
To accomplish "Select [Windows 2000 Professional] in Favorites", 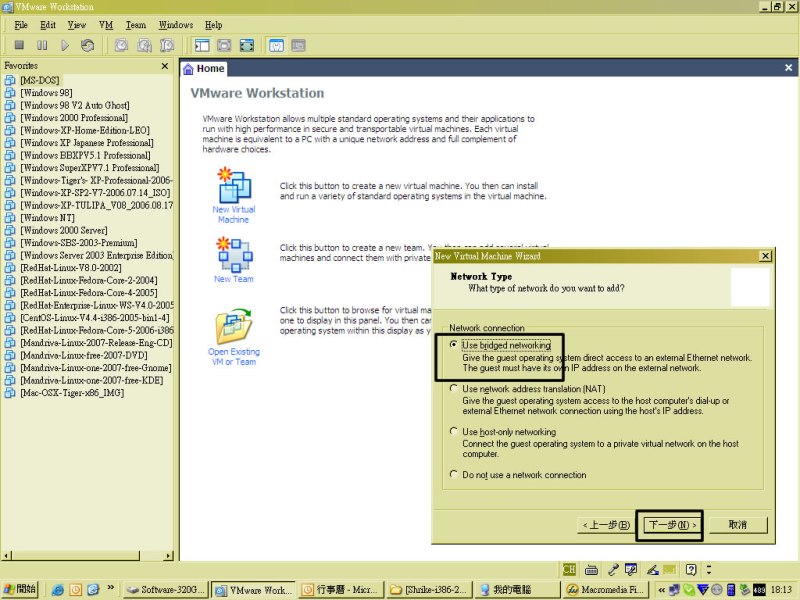I will tap(73, 118).
